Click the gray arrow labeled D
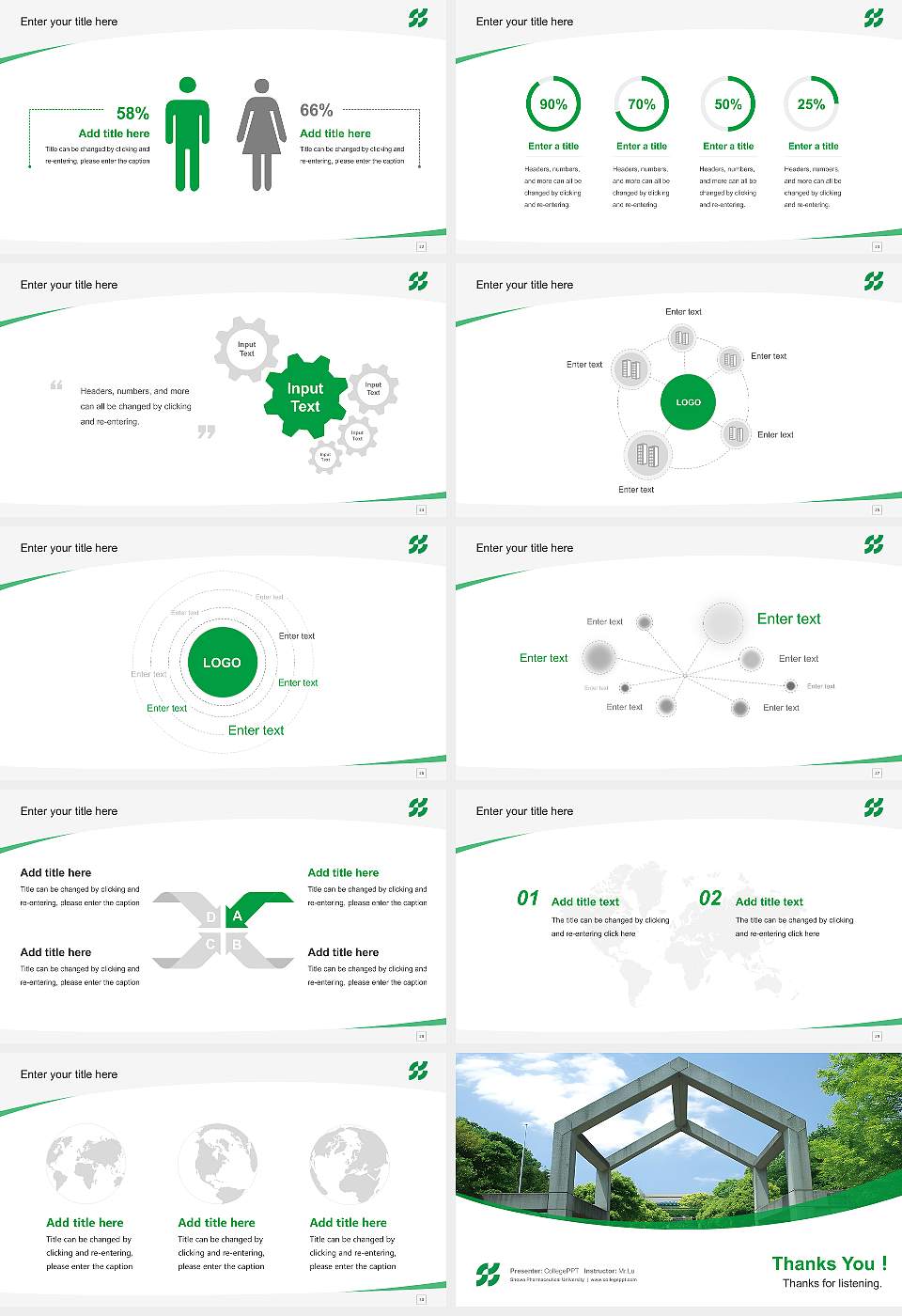The height and width of the screenshot is (1316, 902). coord(187,909)
